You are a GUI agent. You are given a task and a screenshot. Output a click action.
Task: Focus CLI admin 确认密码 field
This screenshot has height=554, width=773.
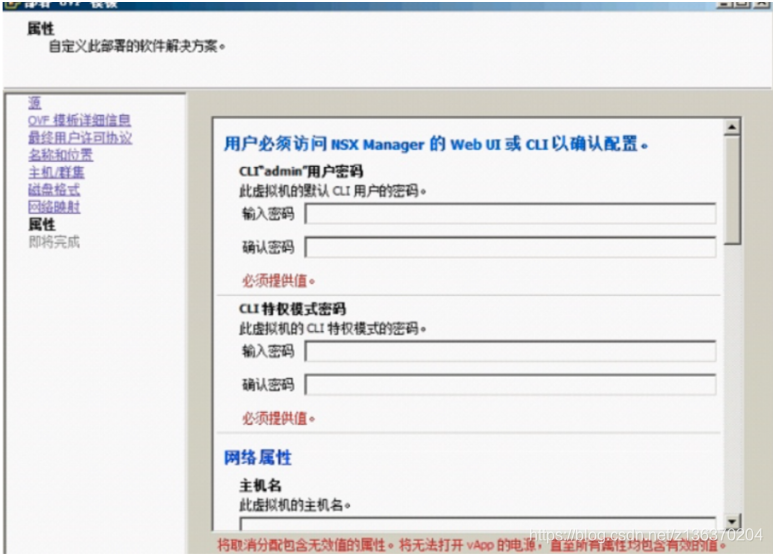(510, 247)
